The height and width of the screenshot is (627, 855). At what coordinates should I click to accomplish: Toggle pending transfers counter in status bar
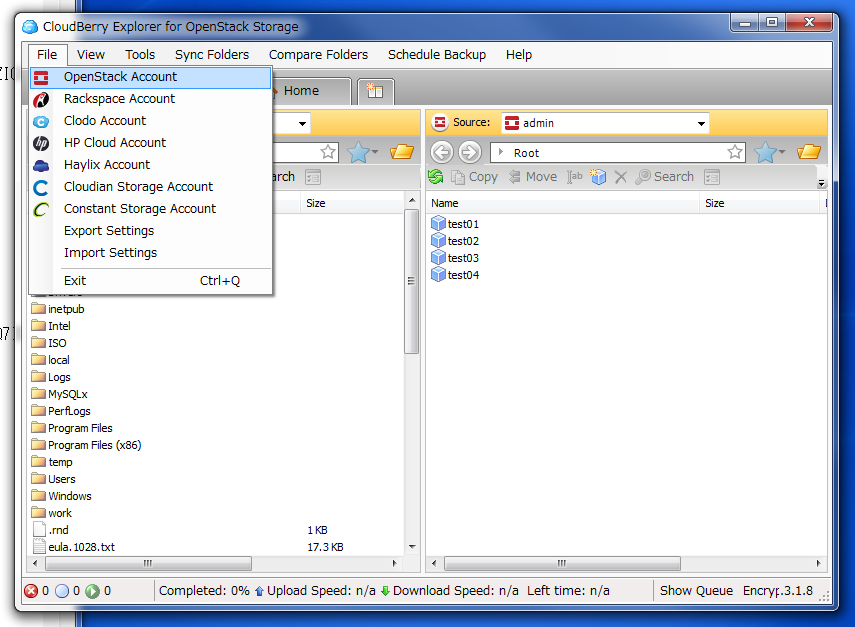[x=62, y=591]
